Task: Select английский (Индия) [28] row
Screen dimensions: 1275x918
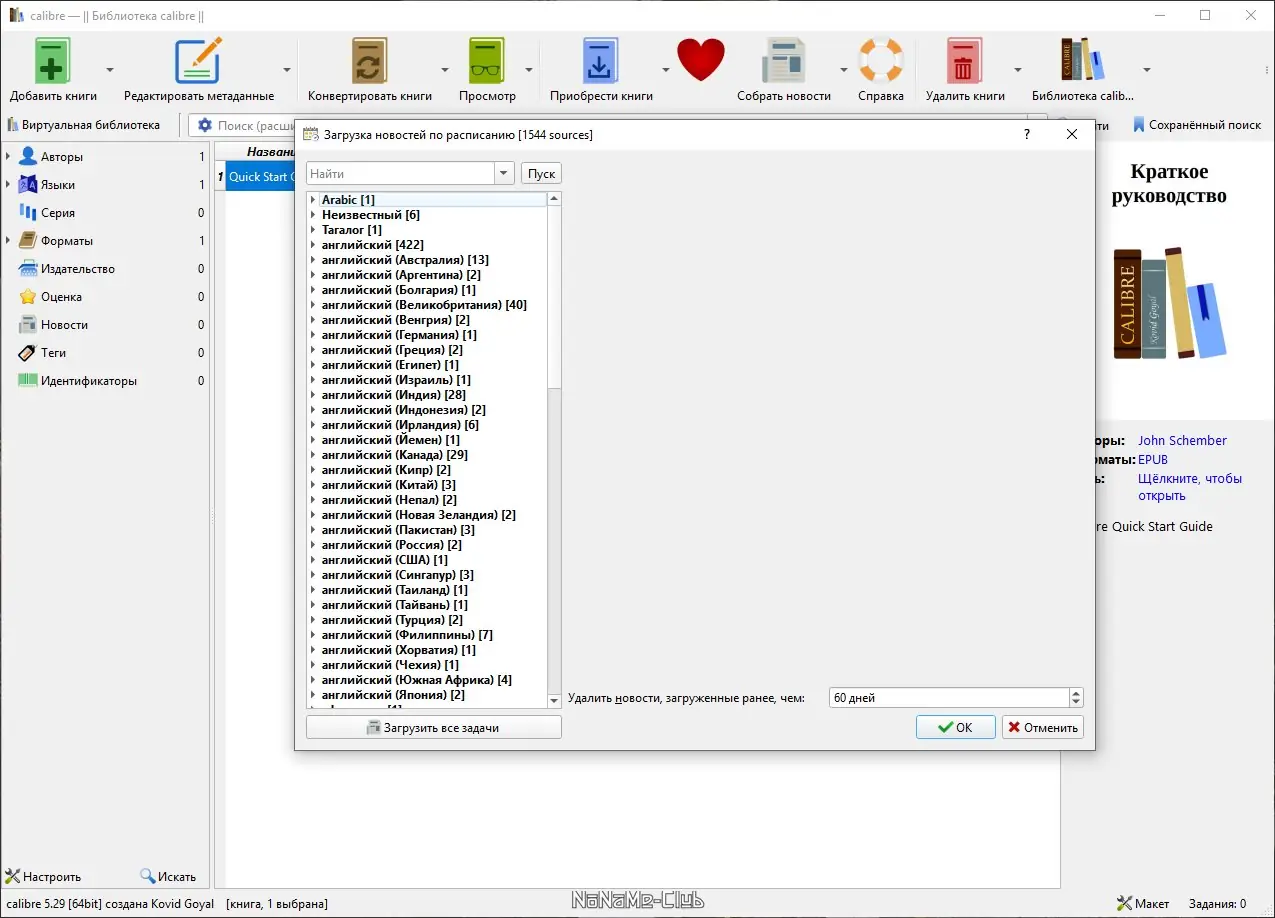Action: (x=394, y=395)
